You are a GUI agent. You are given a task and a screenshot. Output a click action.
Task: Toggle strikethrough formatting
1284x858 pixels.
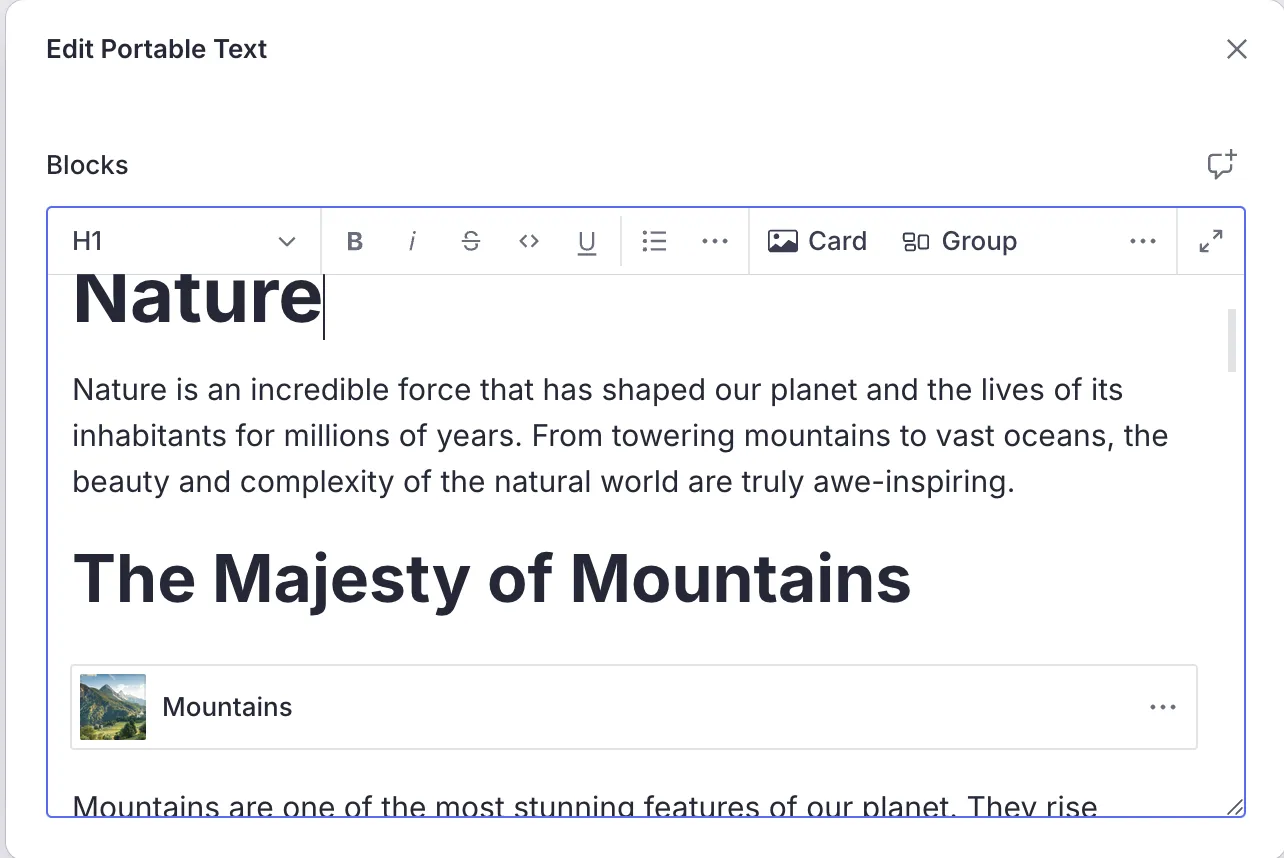(x=471, y=241)
